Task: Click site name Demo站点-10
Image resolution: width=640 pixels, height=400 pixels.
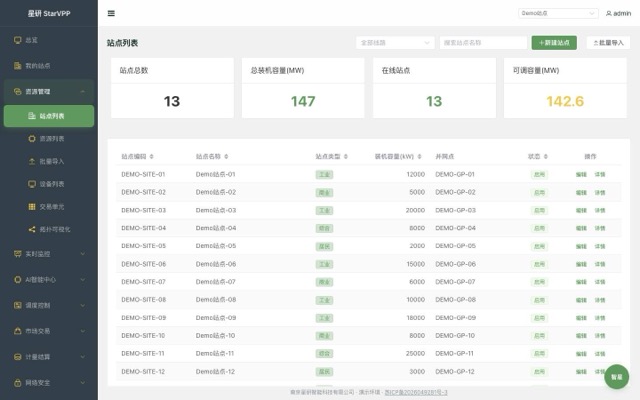Action: coord(215,336)
